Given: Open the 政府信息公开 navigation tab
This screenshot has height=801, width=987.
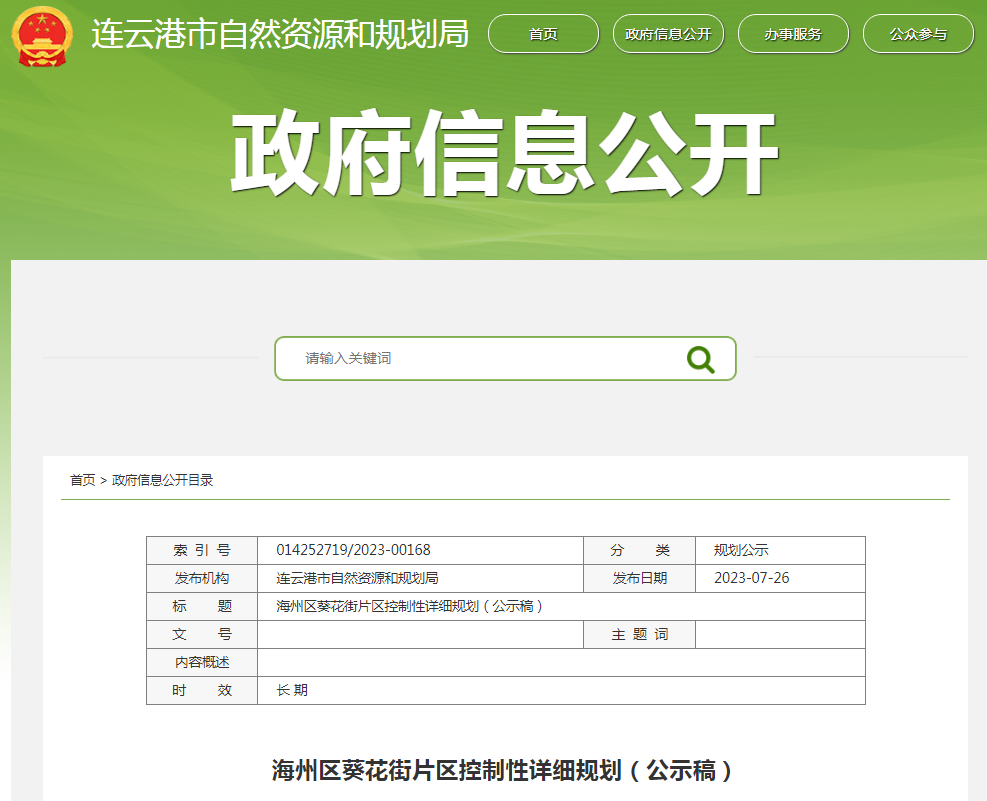Looking at the screenshot, I should point(668,34).
